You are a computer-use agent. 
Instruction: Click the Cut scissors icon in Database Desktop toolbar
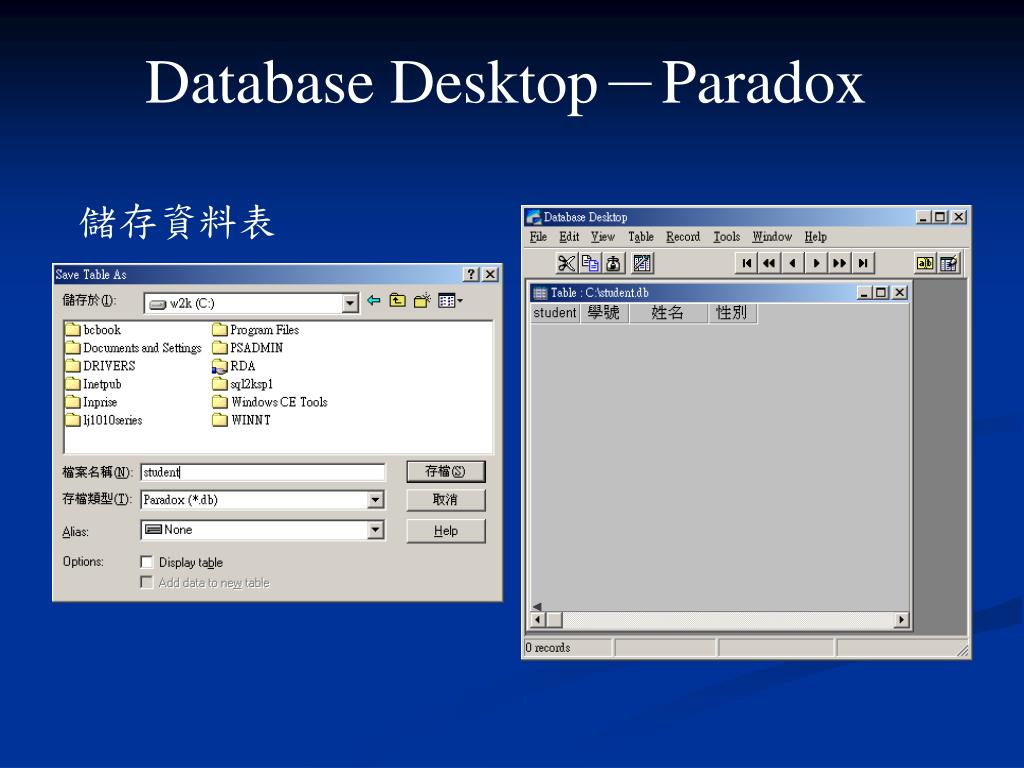(x=566, y=263)
